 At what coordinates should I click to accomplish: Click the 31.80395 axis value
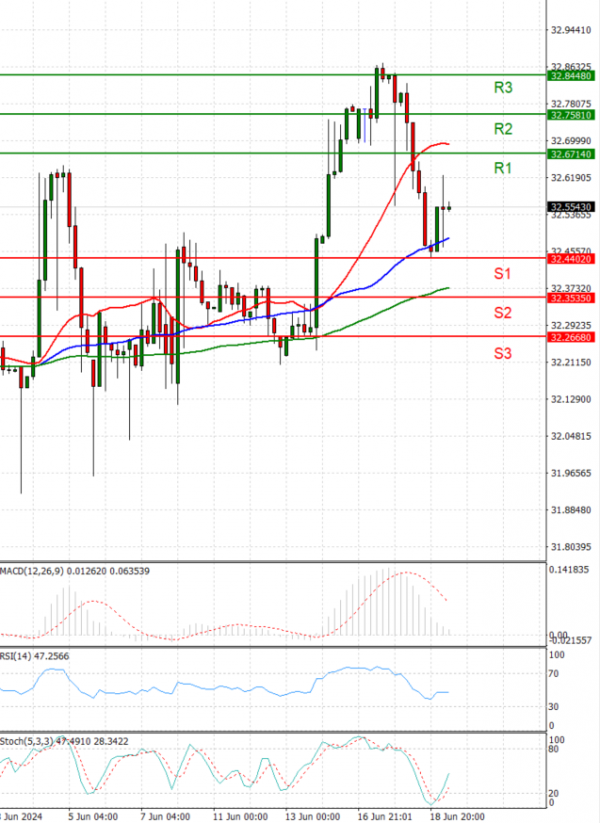click(571, 547)
